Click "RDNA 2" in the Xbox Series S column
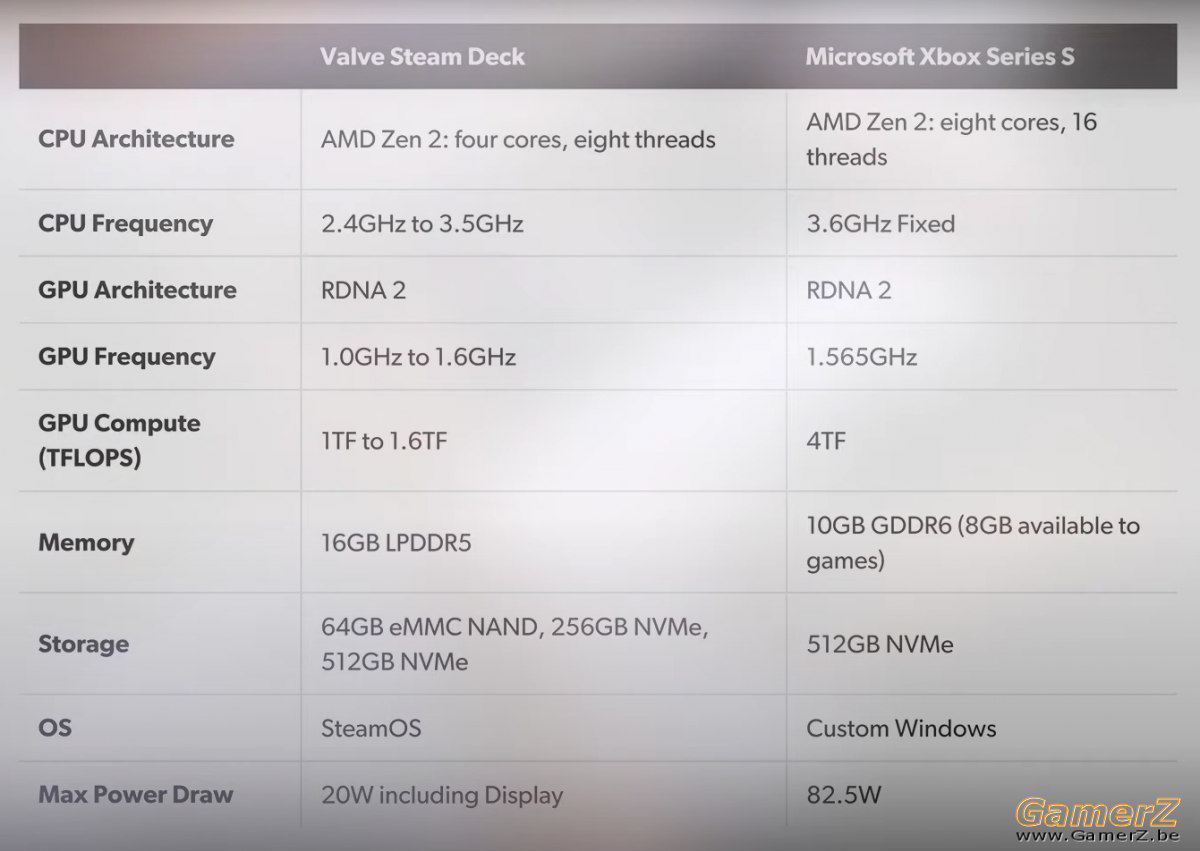Viewport: 1200px width, 851px height. 848,290
